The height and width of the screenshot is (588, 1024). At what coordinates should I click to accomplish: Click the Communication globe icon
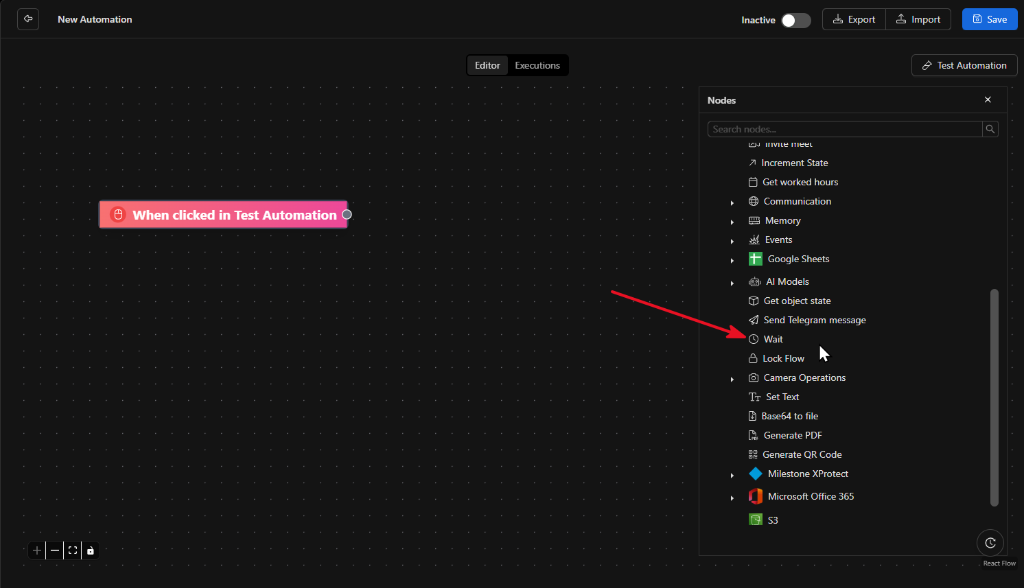coord(754,201)
